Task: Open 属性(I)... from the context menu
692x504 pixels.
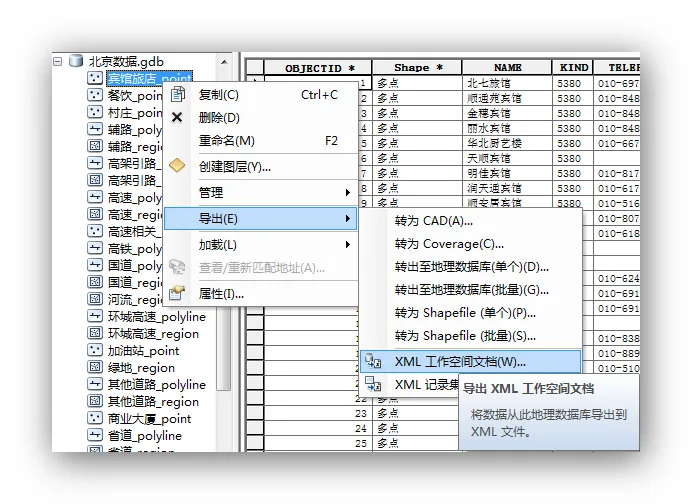Action: [260, 293]
